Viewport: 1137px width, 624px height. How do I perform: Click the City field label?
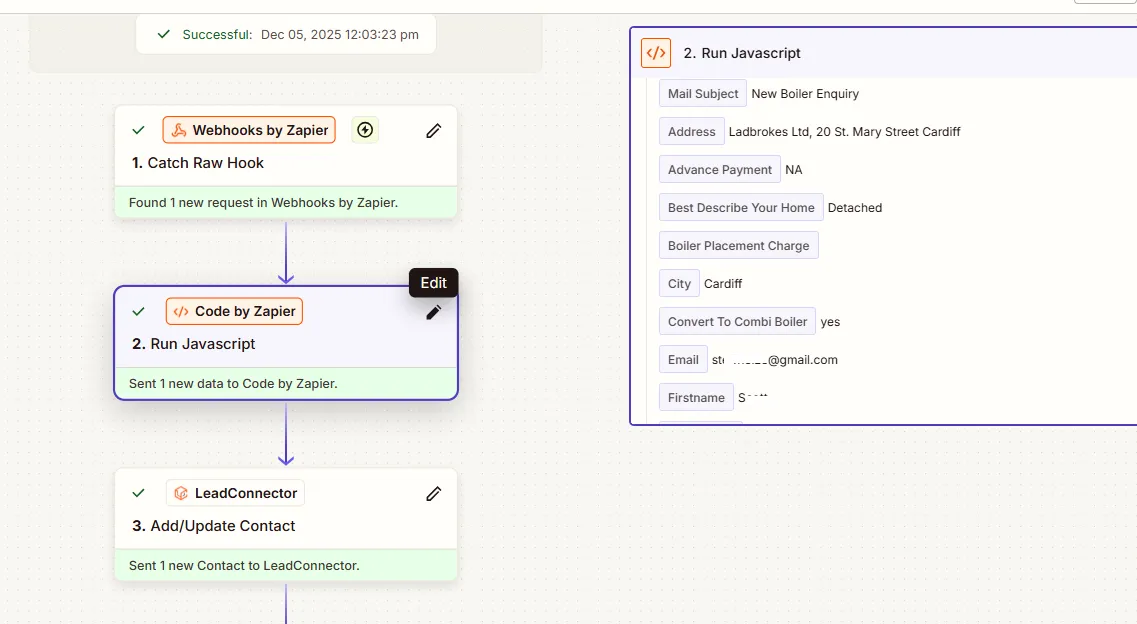pyautogui.click(x=679, y=284)
